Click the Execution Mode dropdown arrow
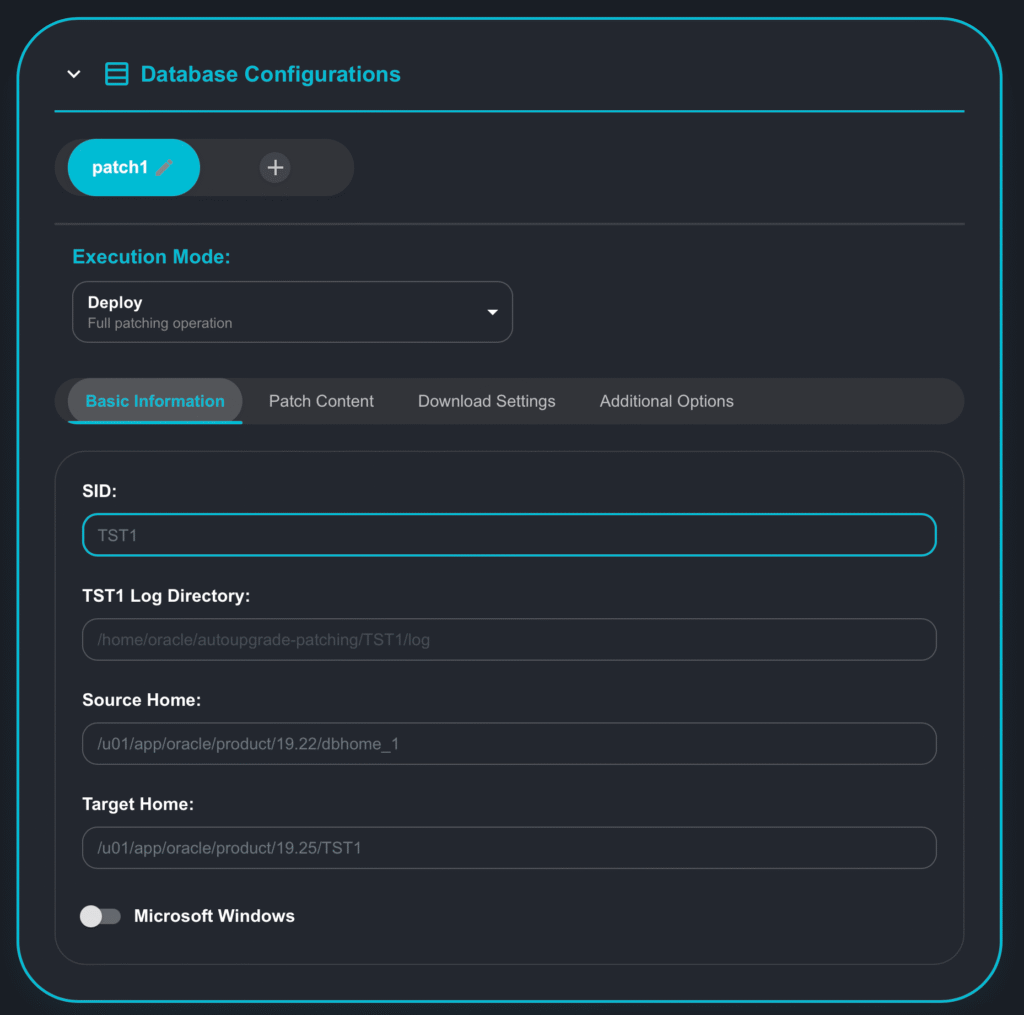The image size is (1024, 1015). (492, 312)
